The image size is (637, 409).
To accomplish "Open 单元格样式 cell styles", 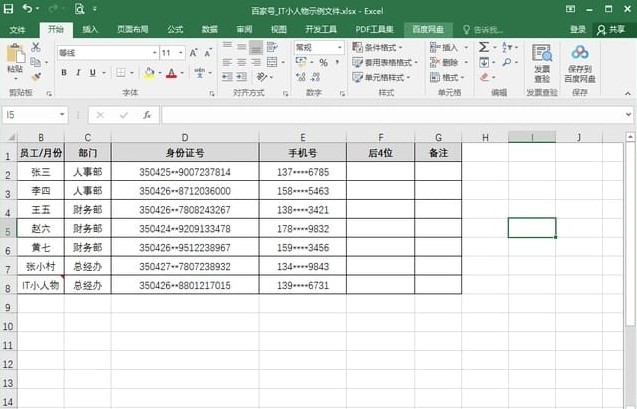I will pyautogui.click(x=381, y=77).
